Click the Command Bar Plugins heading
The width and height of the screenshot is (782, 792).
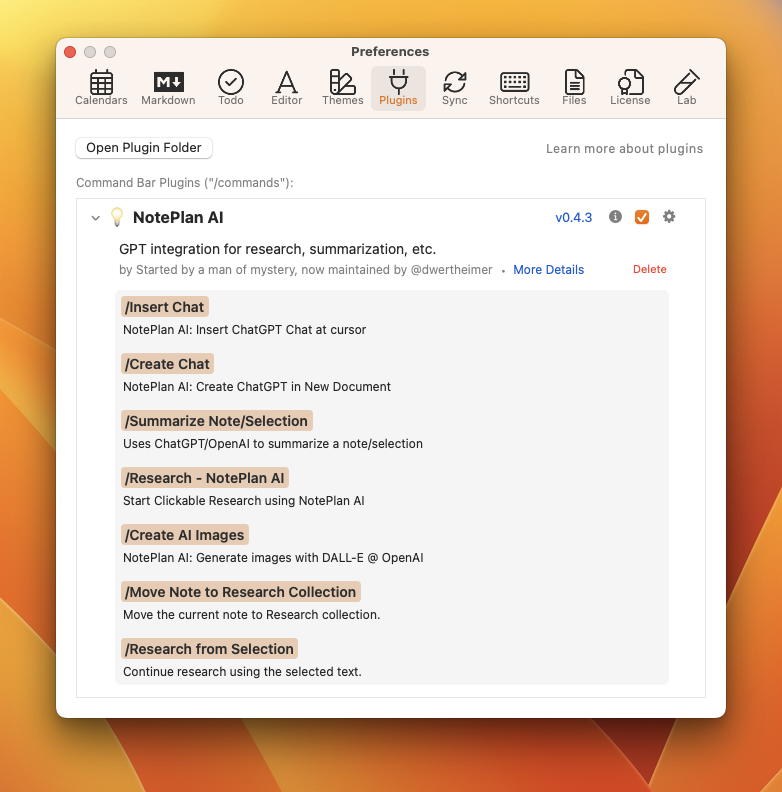(x=185, y=182)
